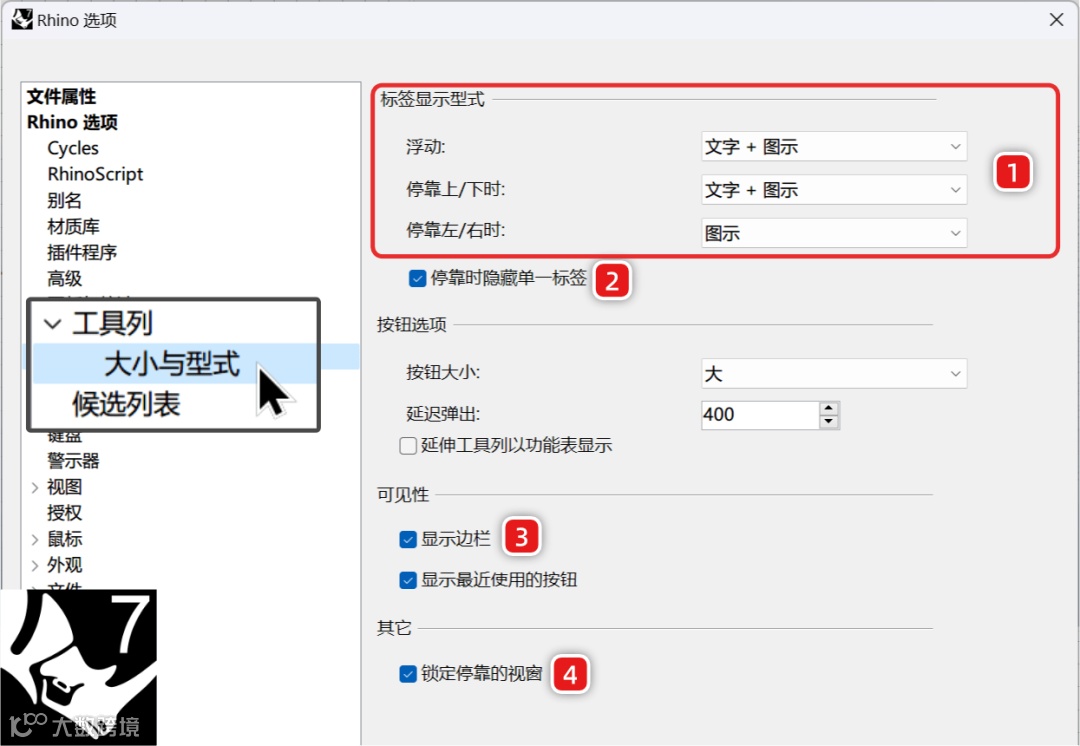The image size is (1080, 746).
Task: Click Rhino 选项 heading in tree
Action: point(72,123)
